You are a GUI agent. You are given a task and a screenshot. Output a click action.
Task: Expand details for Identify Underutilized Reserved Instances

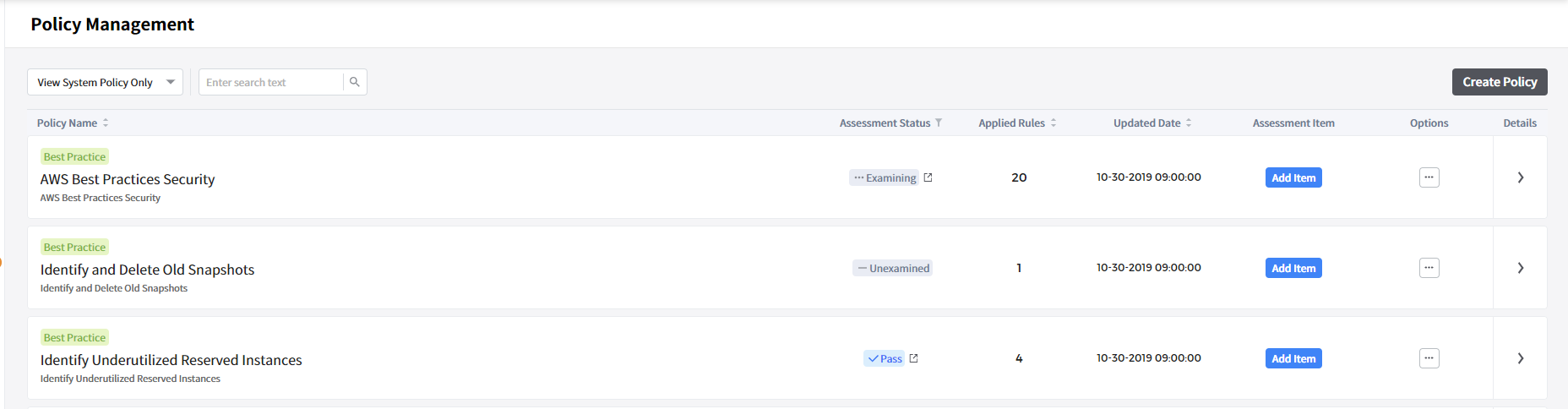[x=1520, y=358]
